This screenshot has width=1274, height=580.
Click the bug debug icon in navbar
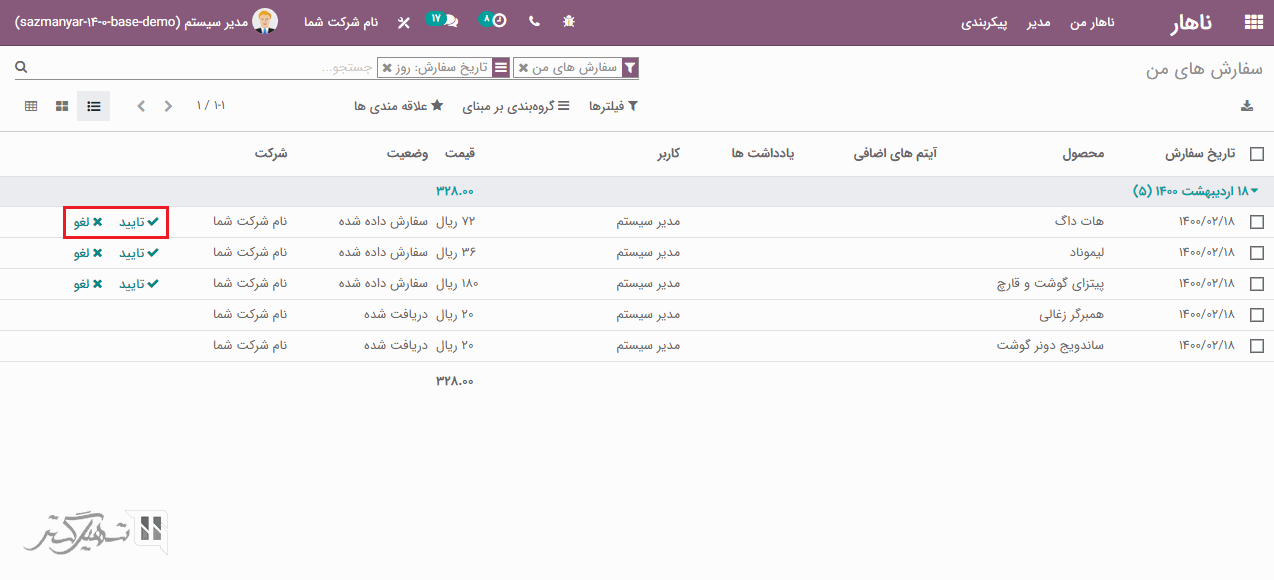click(x=569, y=22)
